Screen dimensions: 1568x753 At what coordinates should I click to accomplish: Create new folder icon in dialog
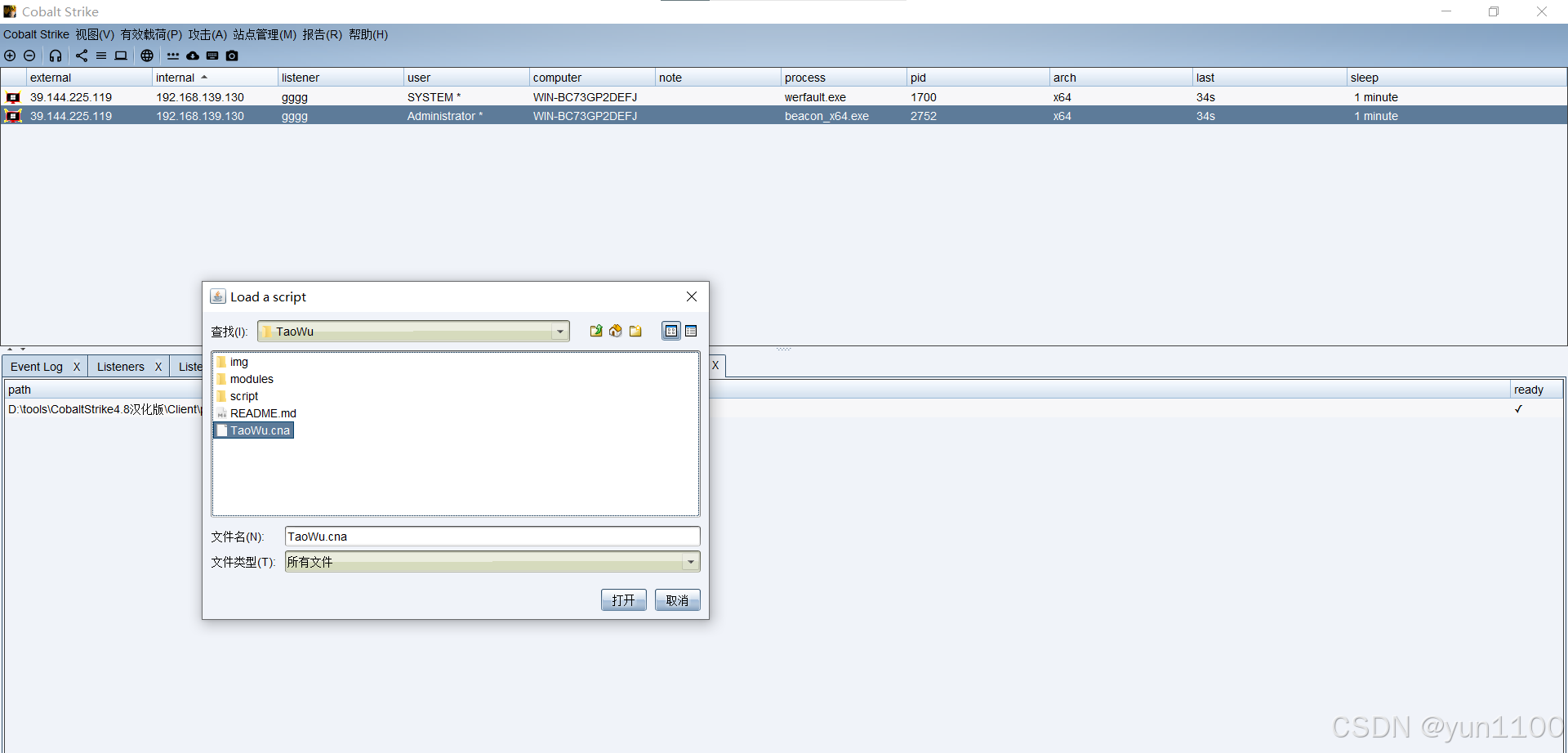(635, 331)
